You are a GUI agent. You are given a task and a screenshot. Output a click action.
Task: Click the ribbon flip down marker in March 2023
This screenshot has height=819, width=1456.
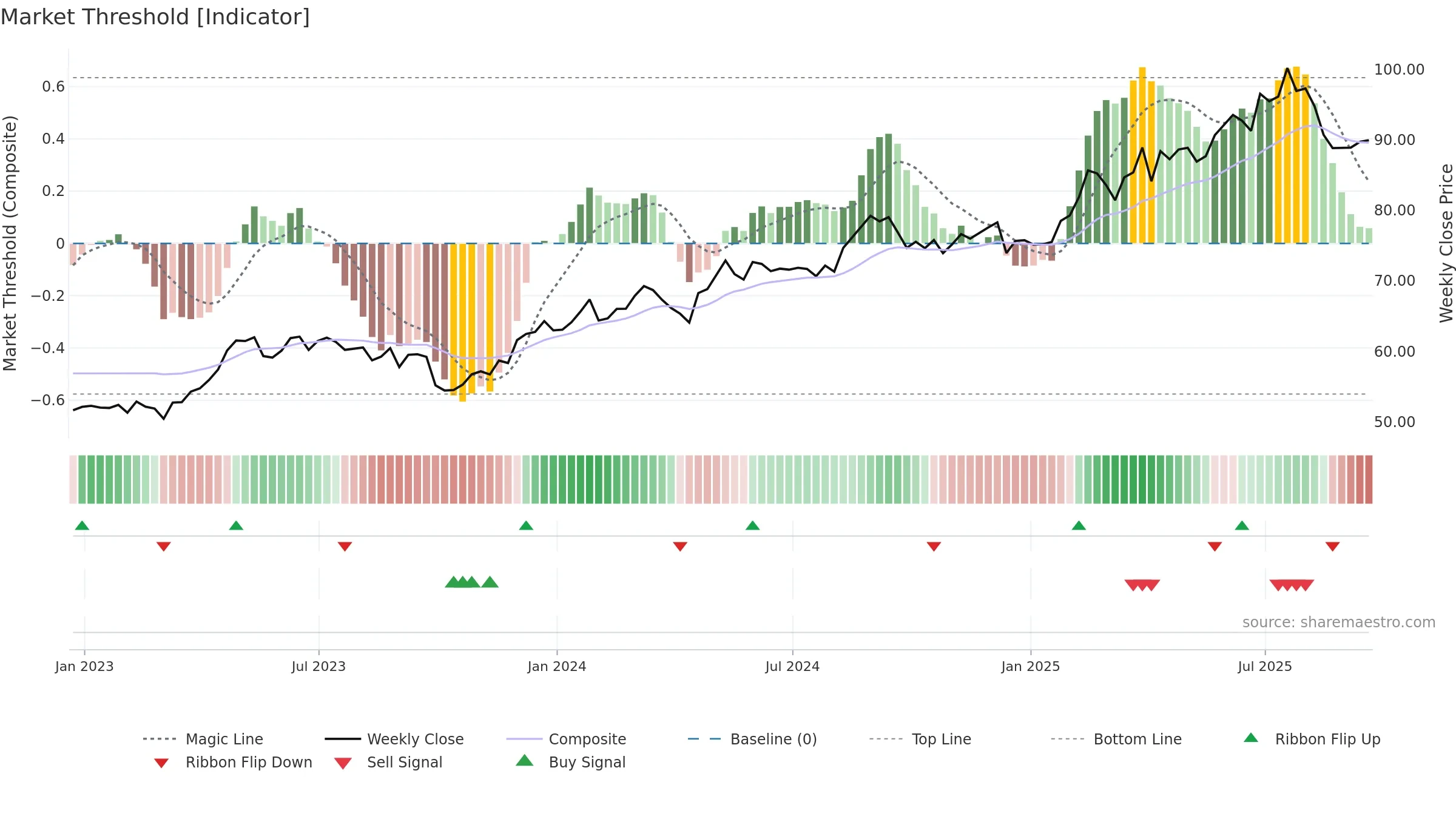(164, 547)
